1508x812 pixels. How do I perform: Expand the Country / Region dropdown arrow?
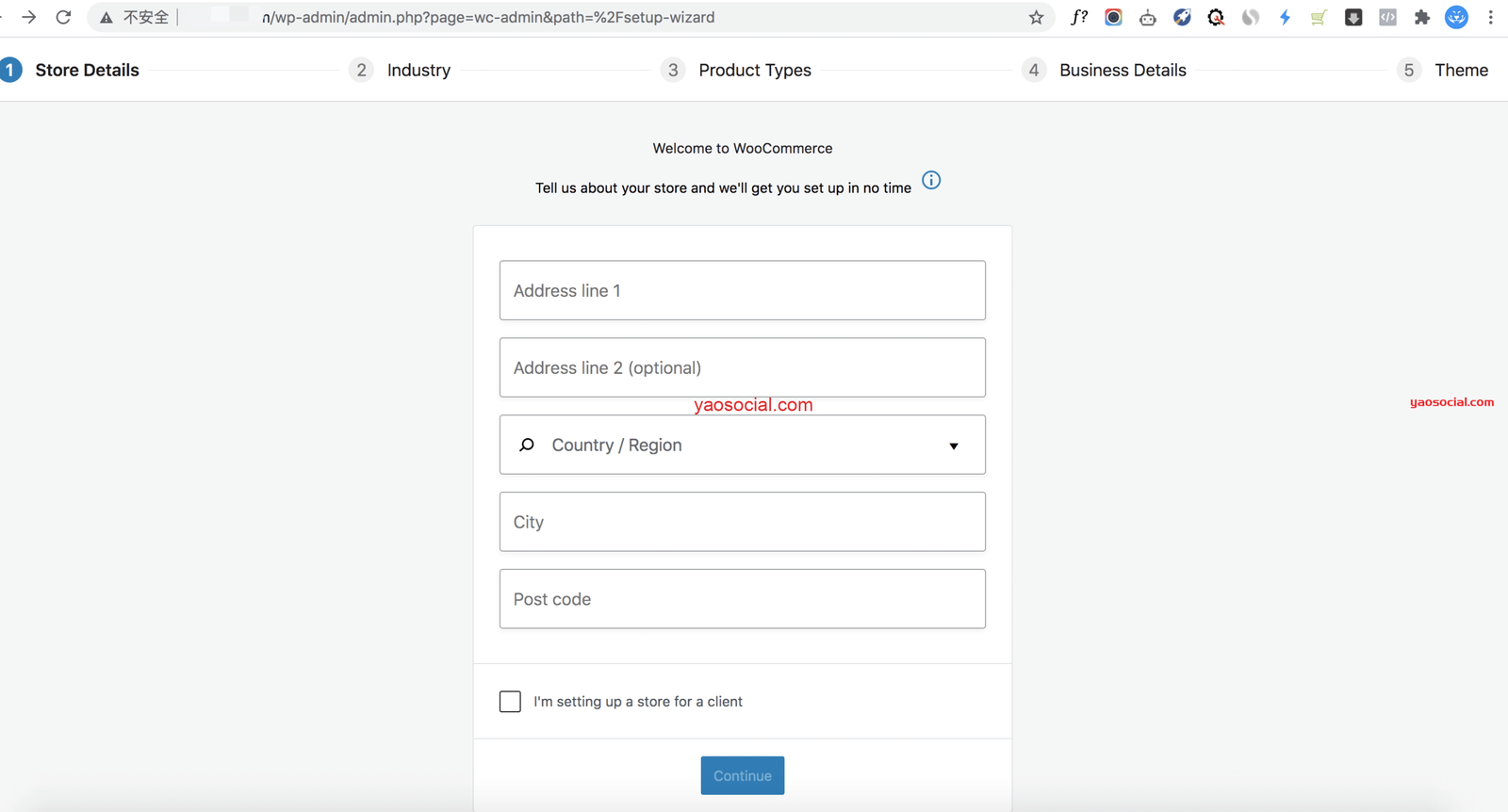tap(954, 446)
